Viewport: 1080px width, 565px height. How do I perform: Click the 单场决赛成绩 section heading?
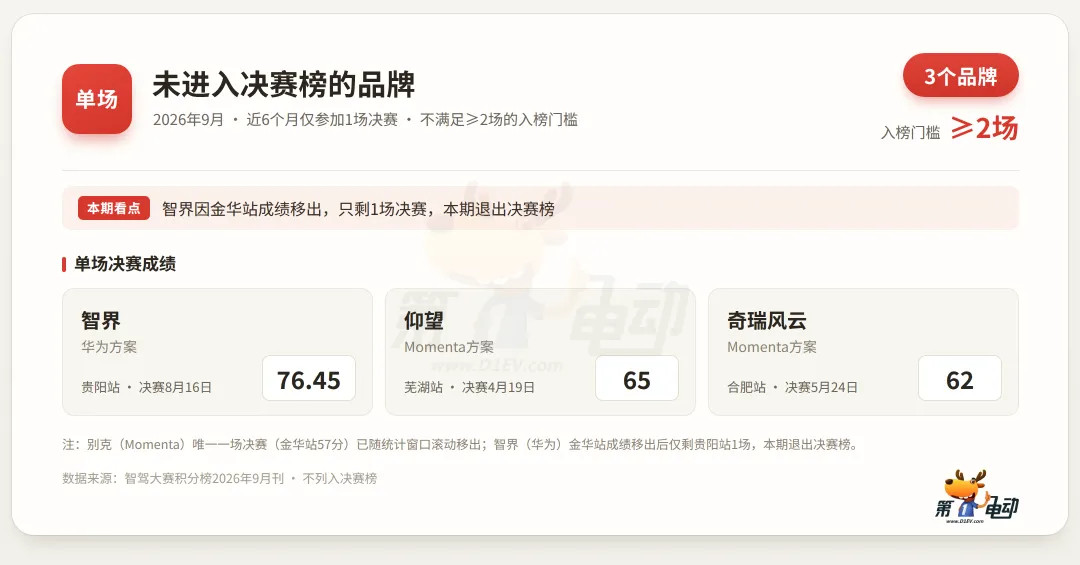click(125, 264)
